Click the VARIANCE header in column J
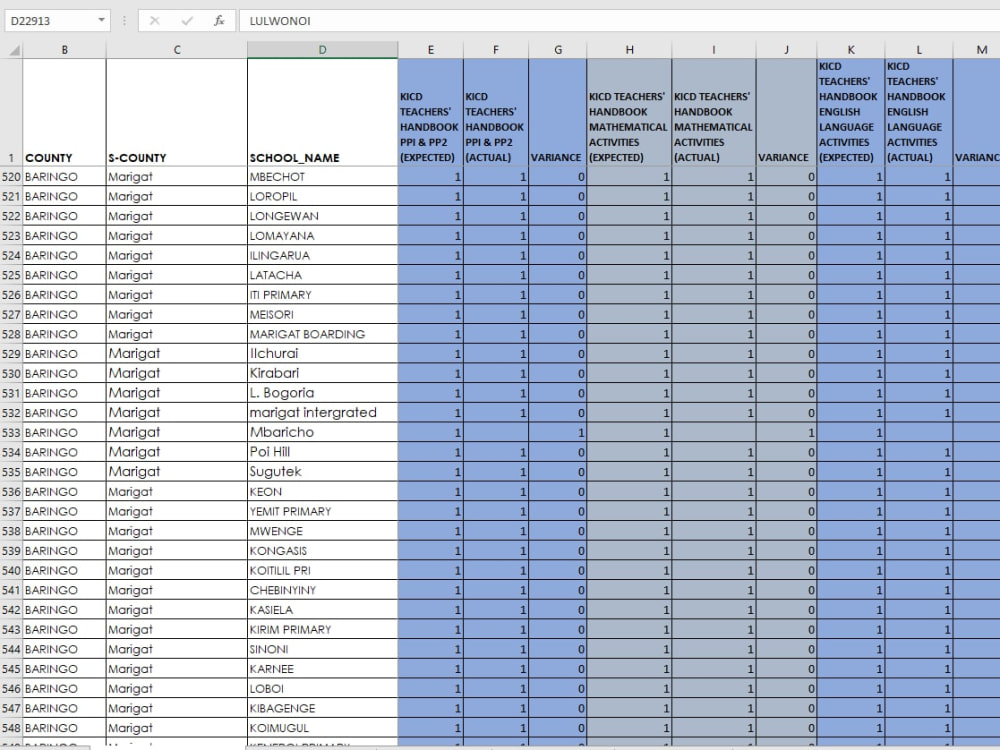Screen dimensions: 1000x750 (x=786, y=112)
